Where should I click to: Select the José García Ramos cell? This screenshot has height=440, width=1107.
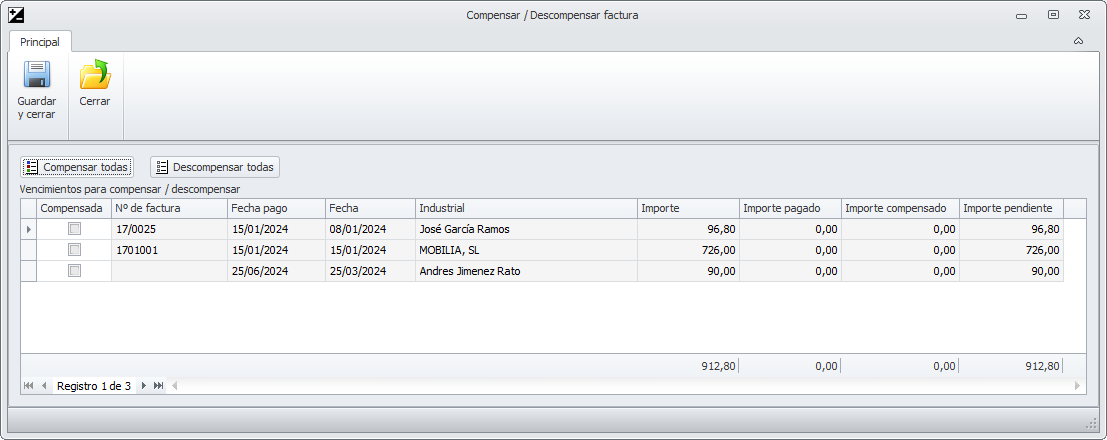526,229
